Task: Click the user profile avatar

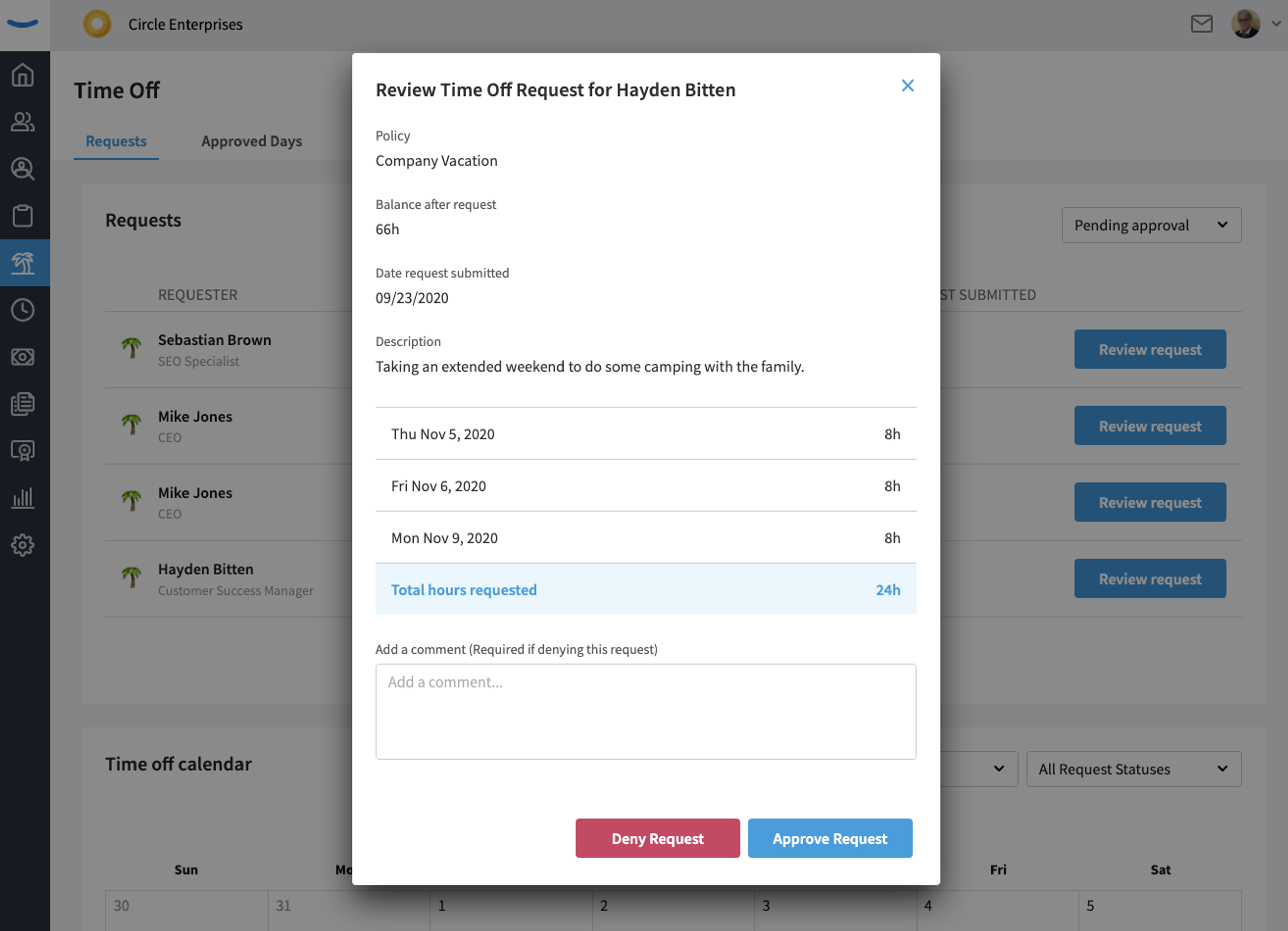Action: pyautogui.click(x=1245, y=24)
